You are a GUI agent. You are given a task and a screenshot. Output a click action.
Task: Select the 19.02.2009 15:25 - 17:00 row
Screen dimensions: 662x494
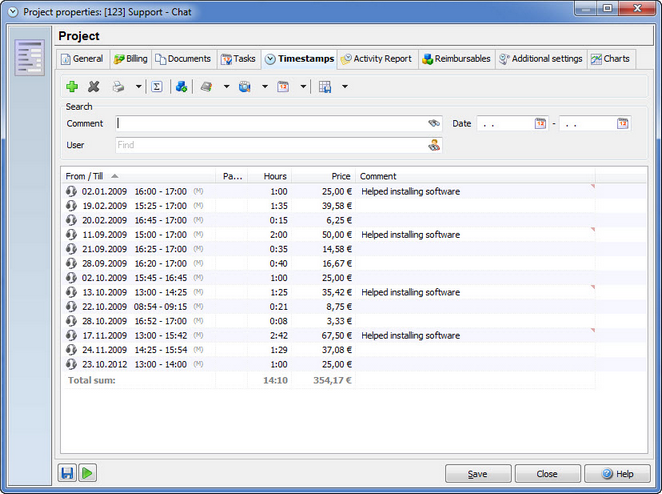[354, 206]
